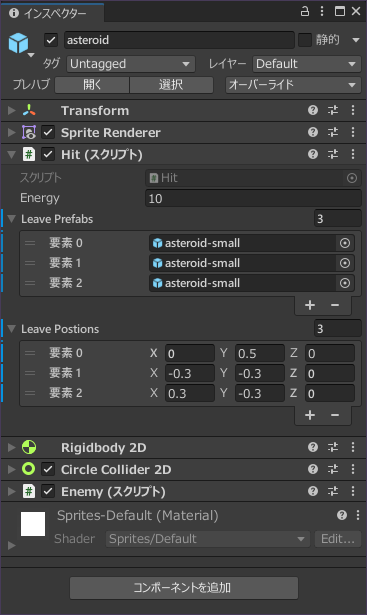Collapse the Leave Postions list
Image resolution: width=367 pixels, height=615 pixels.
[12, 329]
